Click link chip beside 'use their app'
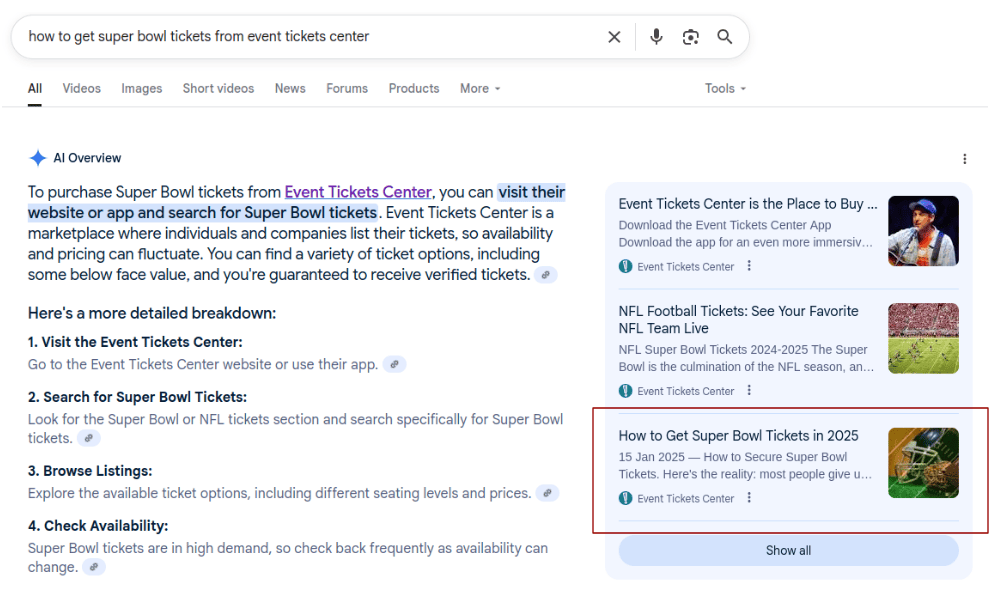The image size is (1007, 598). coord(394,365)
